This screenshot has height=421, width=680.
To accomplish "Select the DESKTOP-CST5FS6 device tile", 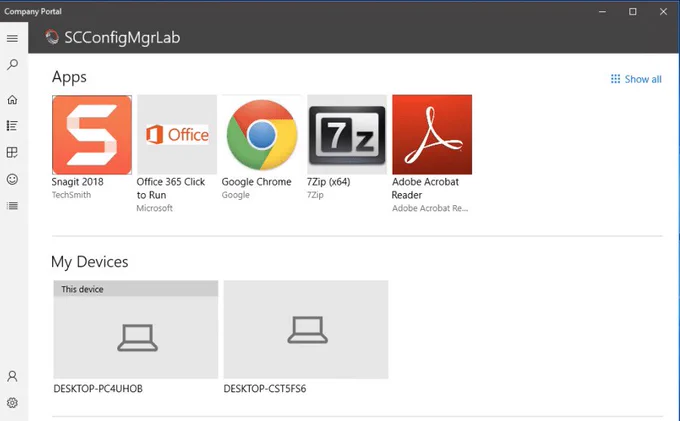I will [x=306, y=330].
